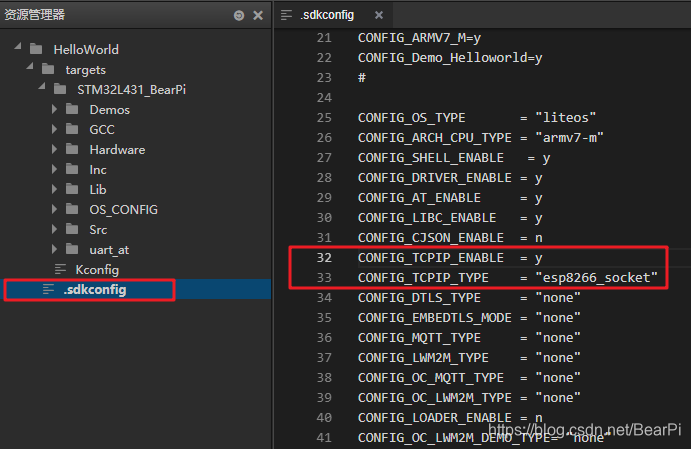691x449 pixels.
Task: Click the 资源管理器 panel title
Action: coord(34,15)
